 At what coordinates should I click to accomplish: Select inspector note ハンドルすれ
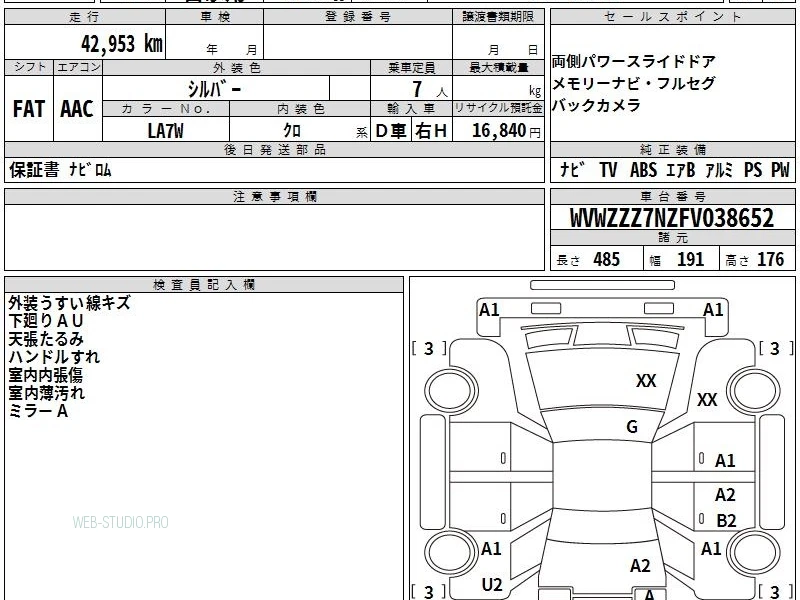(54, 357)
